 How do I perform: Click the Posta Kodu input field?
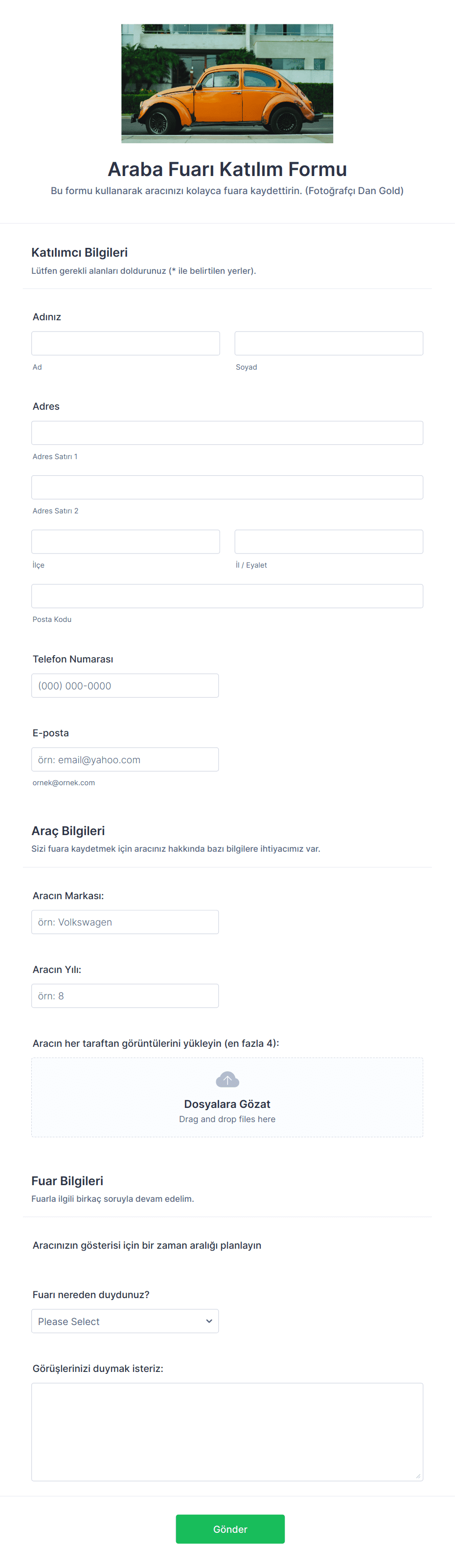click(227, 596)
